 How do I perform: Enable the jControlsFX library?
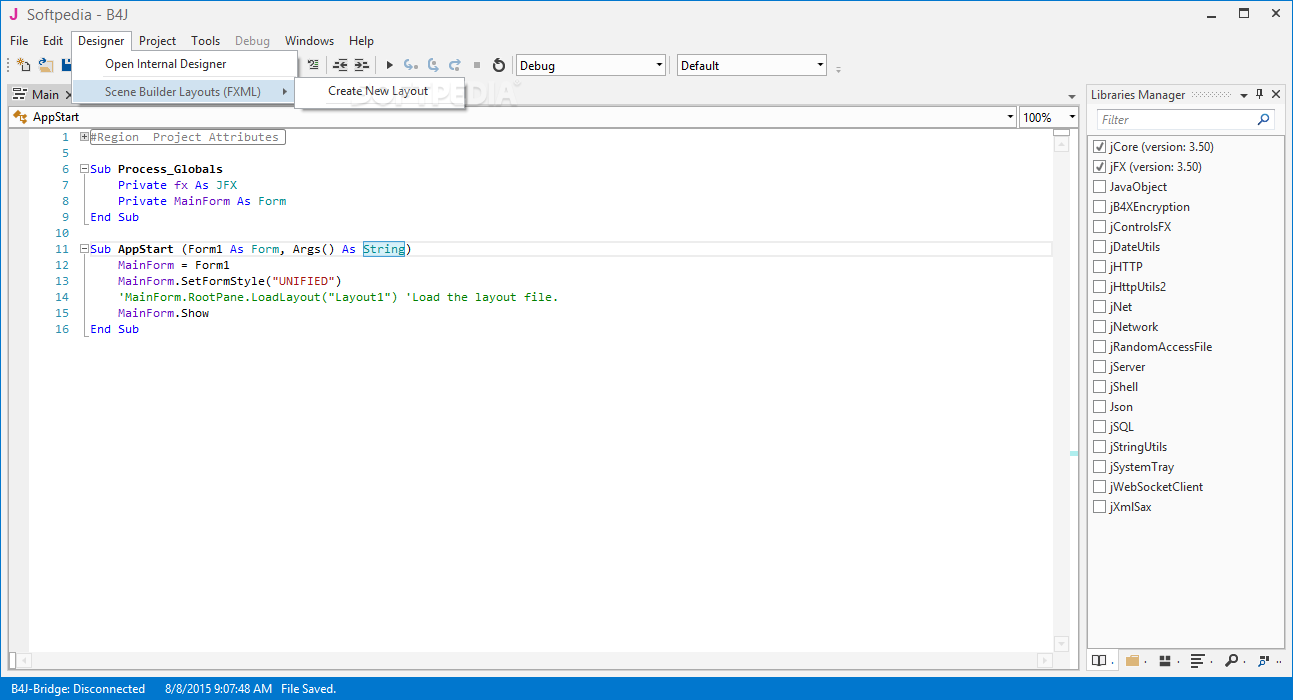tap(1100, 227)
